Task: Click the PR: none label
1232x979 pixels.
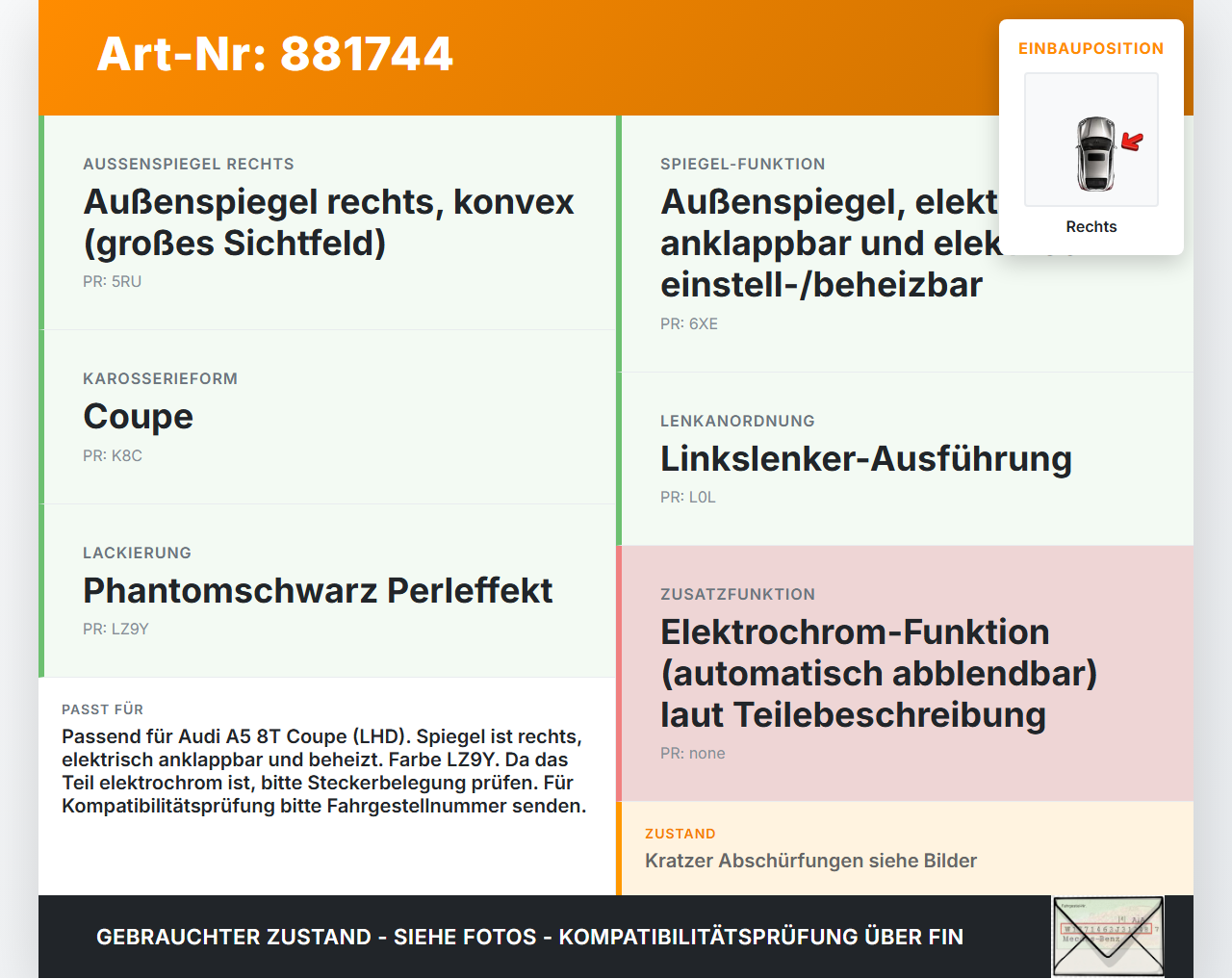Action: coord(693,754)
